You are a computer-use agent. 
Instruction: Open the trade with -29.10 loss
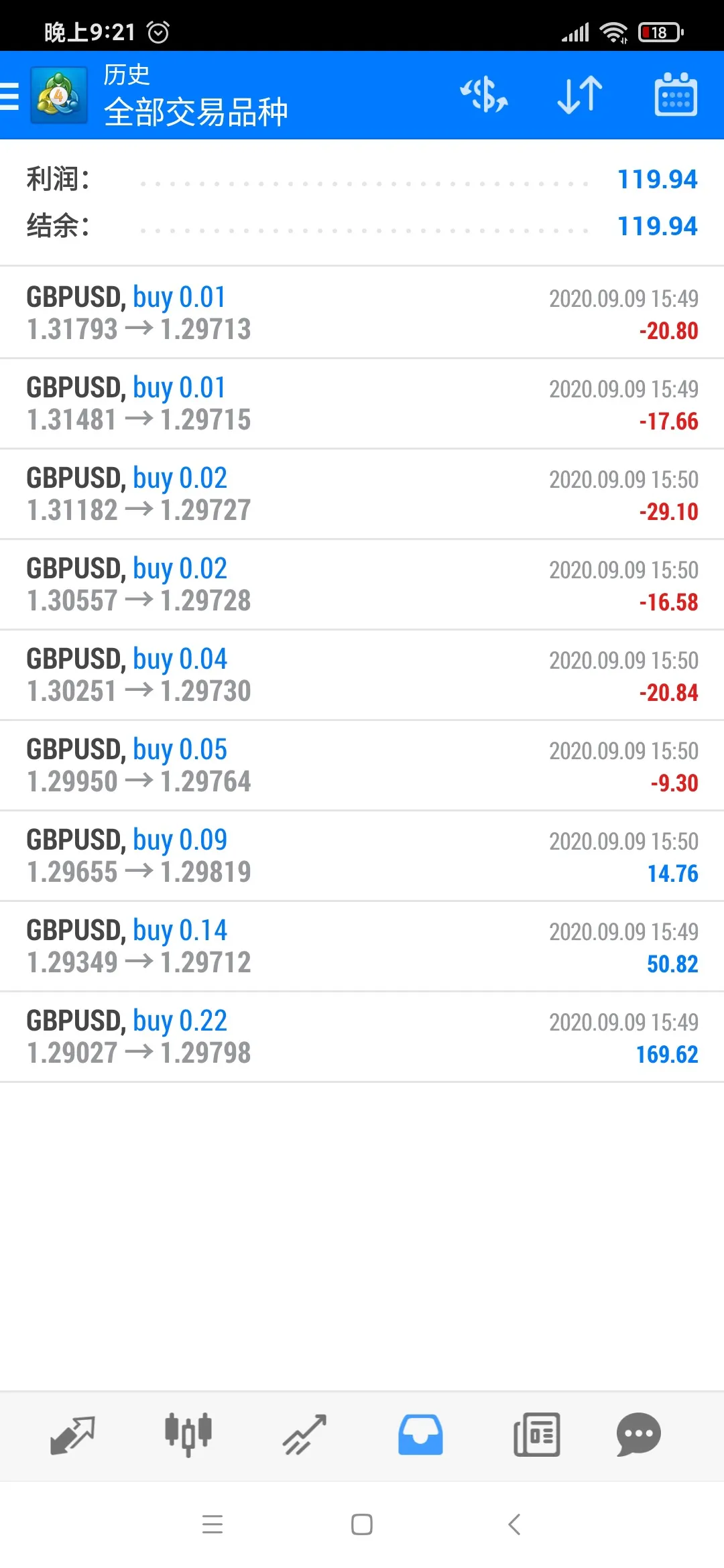pos(362,494)
